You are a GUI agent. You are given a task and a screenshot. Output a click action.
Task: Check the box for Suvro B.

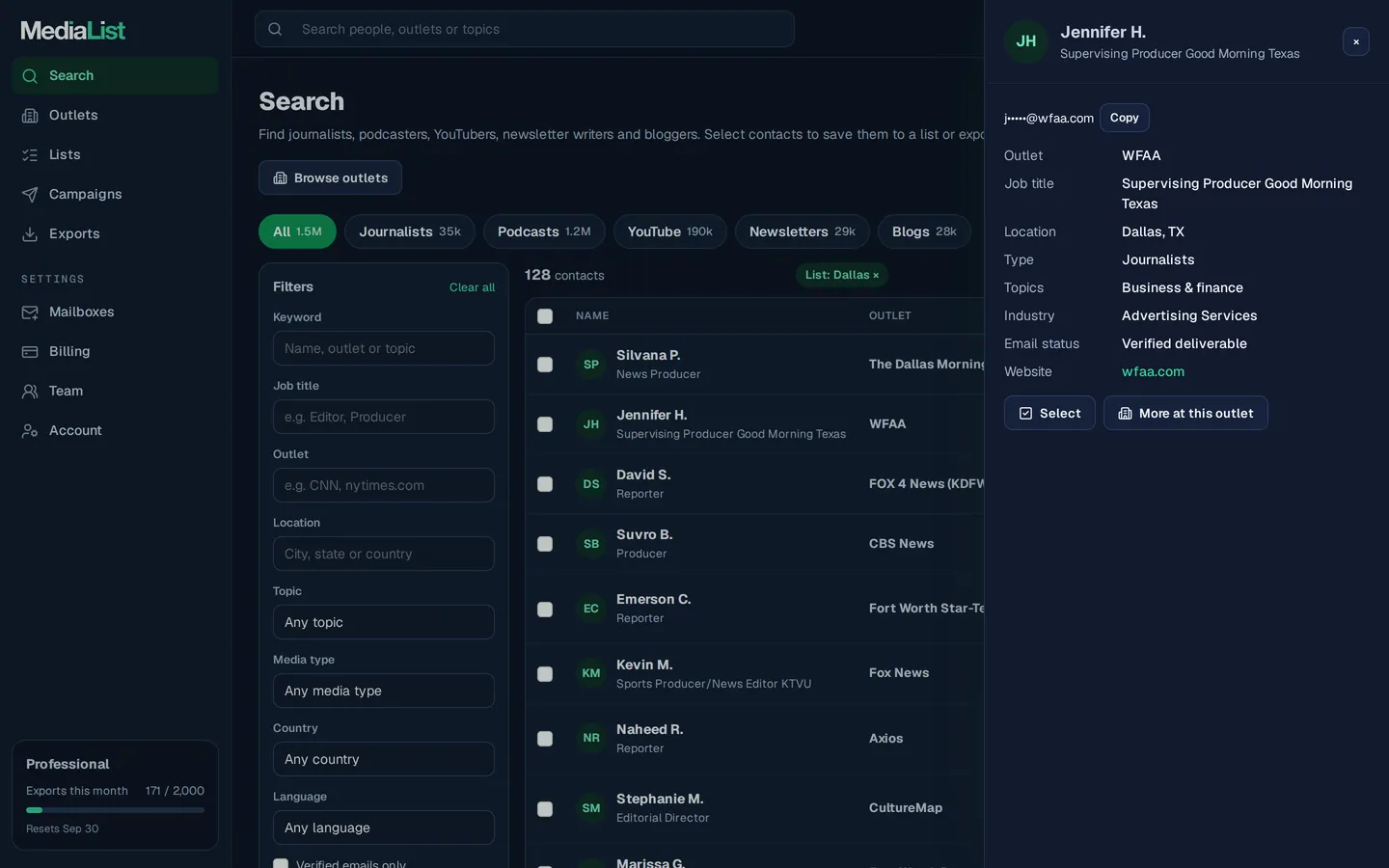pyautogui.click(x=545, y=544)
